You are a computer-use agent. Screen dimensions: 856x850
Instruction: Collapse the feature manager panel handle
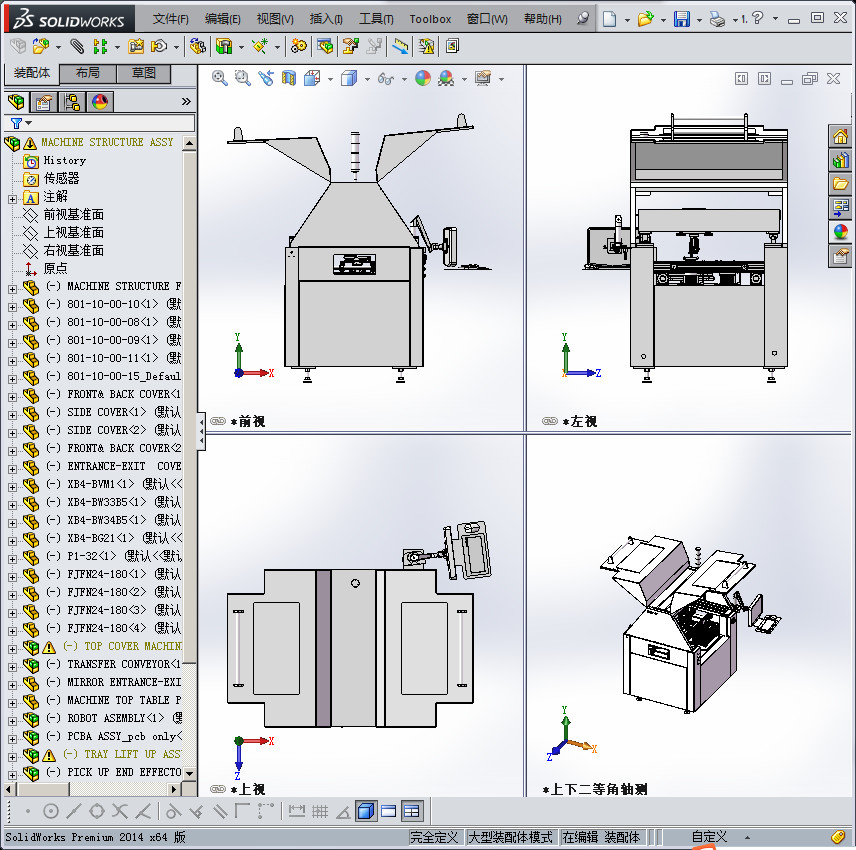[x=201, y=431]
